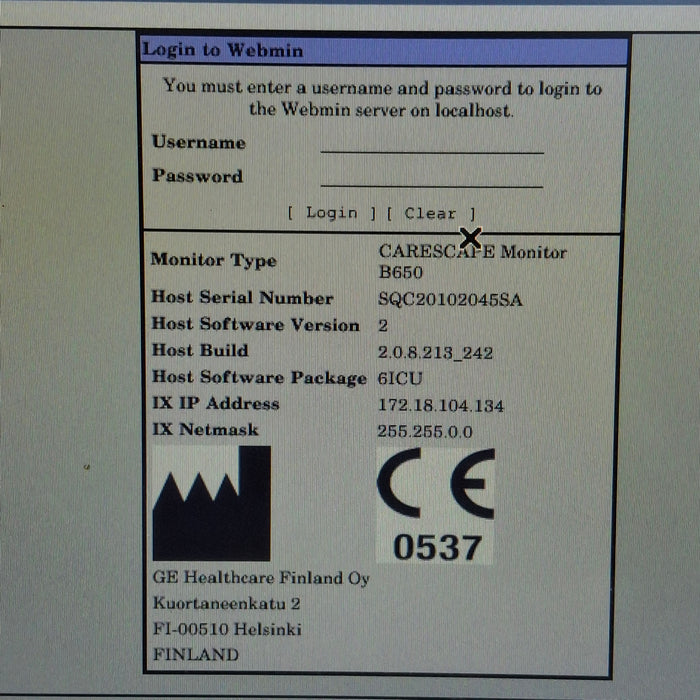The height and width of the screenshot is (700, 700).
Task: Click the 'IX IP Address' label
Action: (x=216, y=403)
